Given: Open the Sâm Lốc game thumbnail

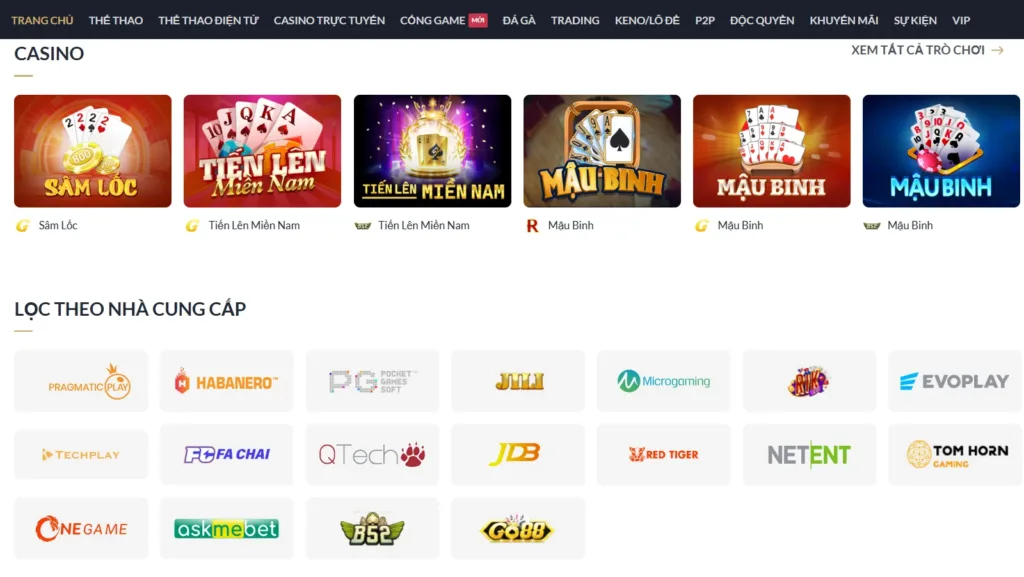Looking at the screenshot, I should 93,151.
